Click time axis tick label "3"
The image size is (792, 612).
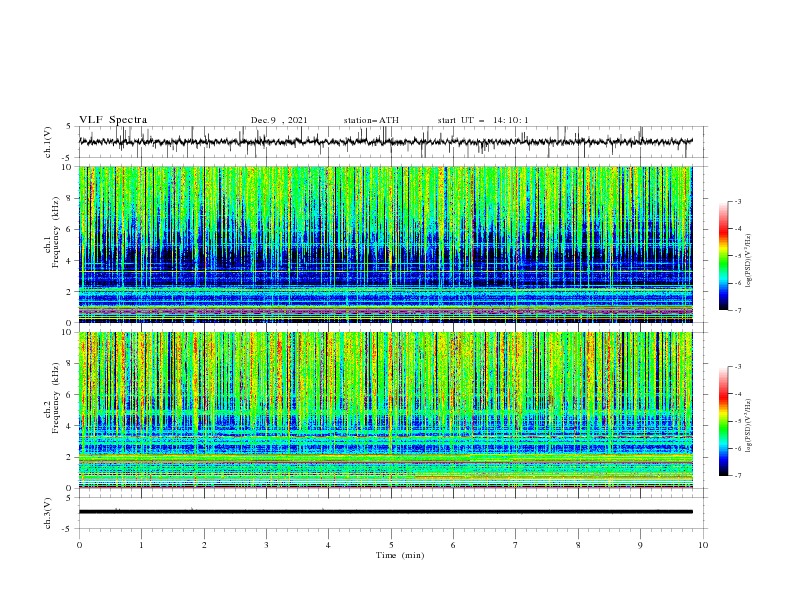pos(266,545)
